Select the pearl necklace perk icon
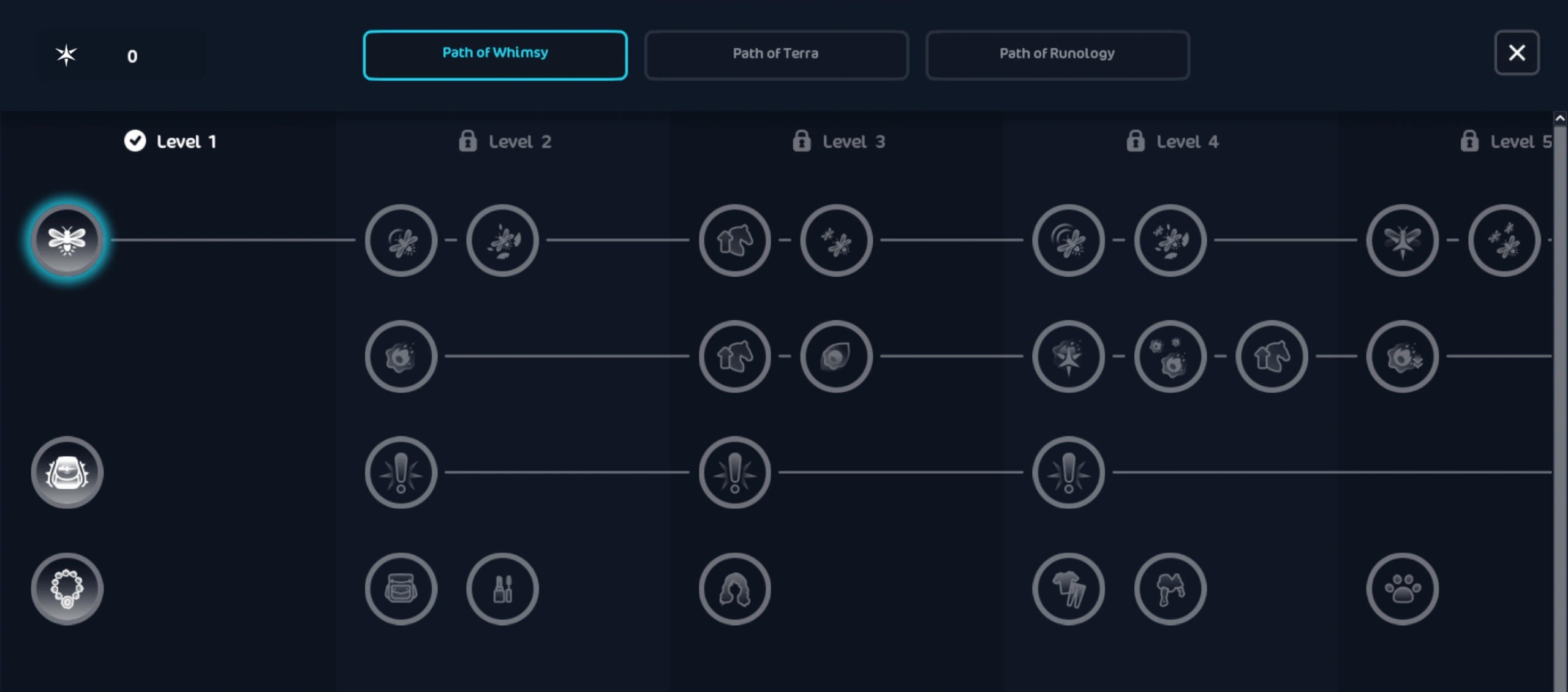The image size is (1568, 692). coord(67,589)
